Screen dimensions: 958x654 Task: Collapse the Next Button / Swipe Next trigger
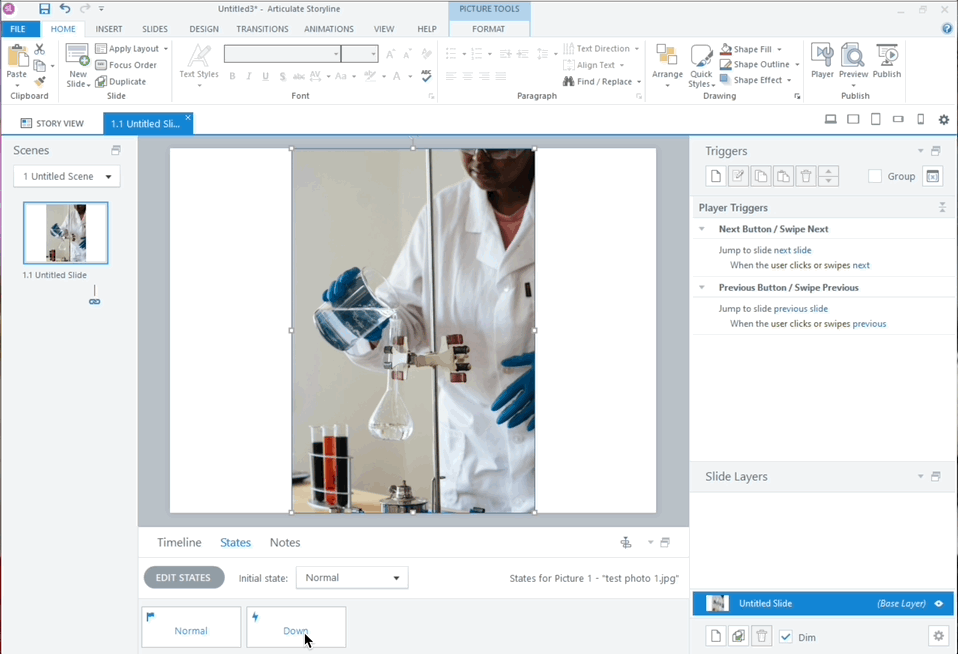click(x=702, y=229)
